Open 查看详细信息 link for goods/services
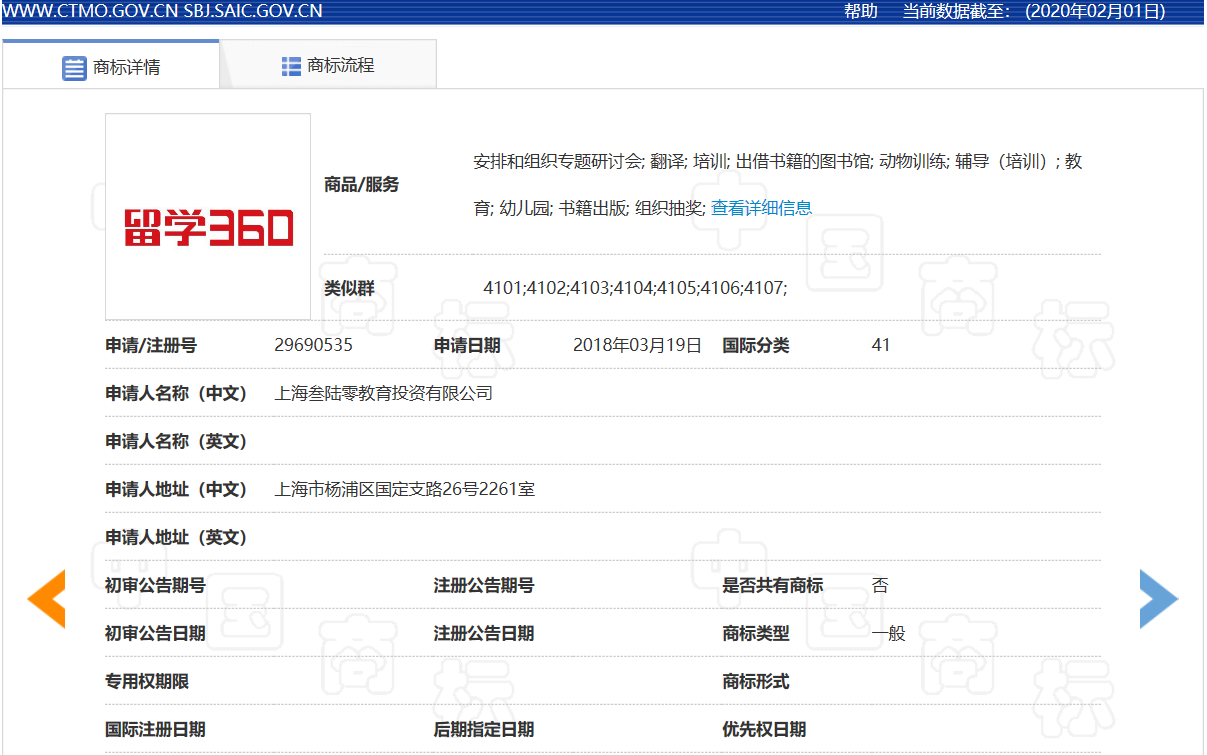 tap(761, 208)
